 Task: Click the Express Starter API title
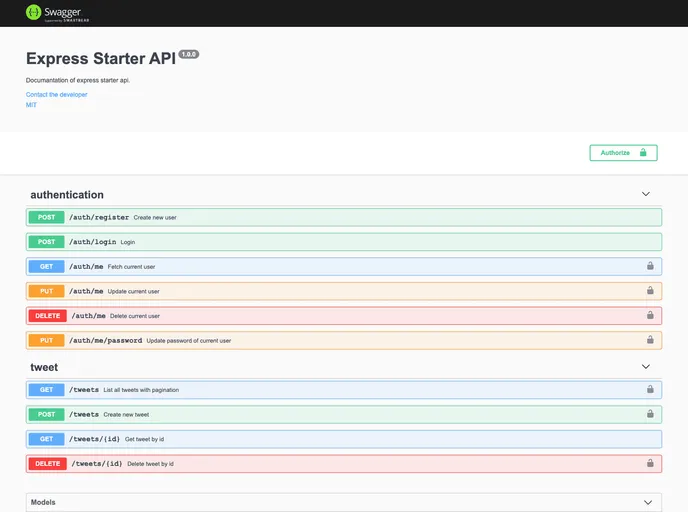click(101, 58)
